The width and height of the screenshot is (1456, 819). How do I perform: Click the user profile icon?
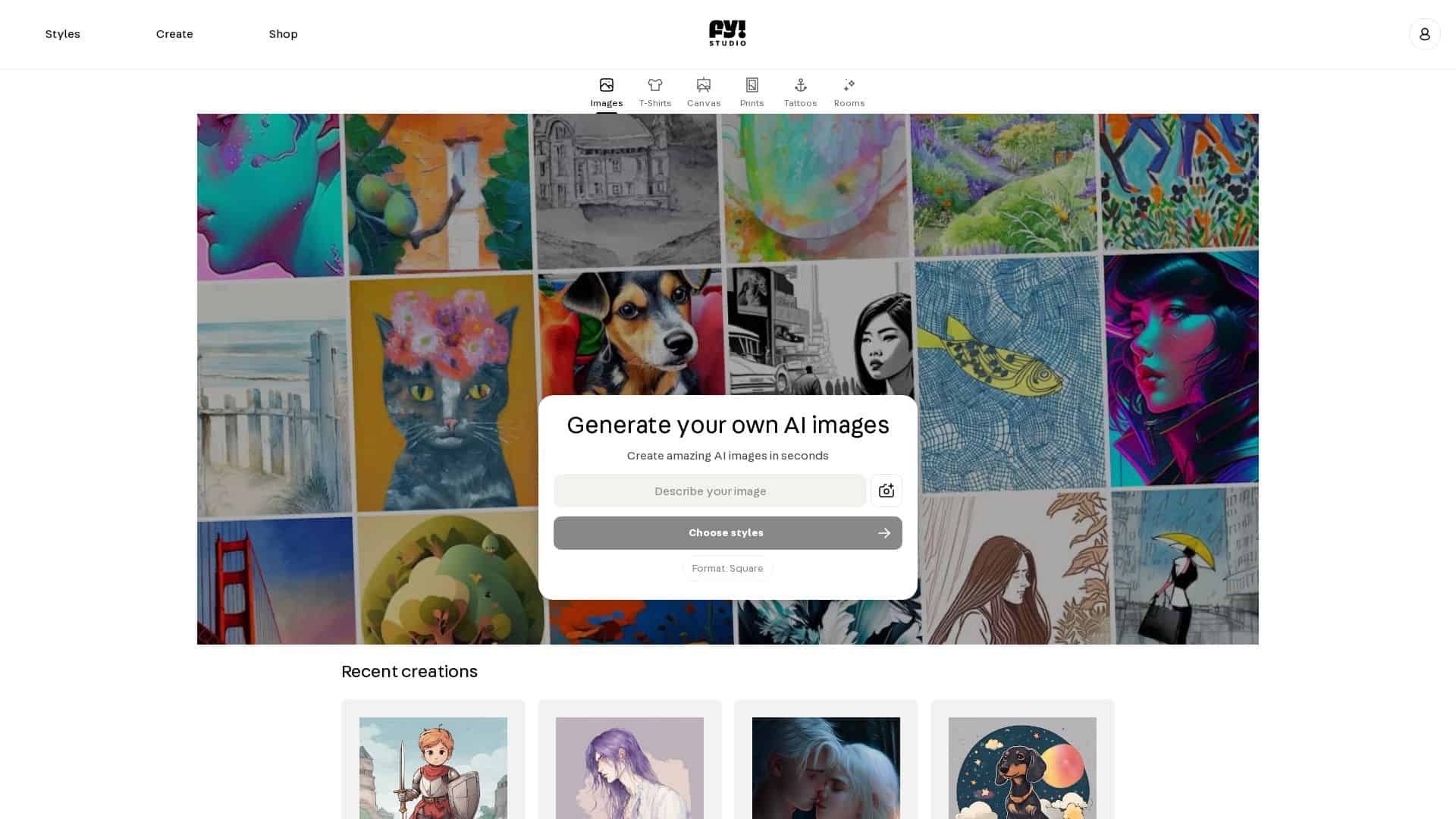pos(1425,33)
